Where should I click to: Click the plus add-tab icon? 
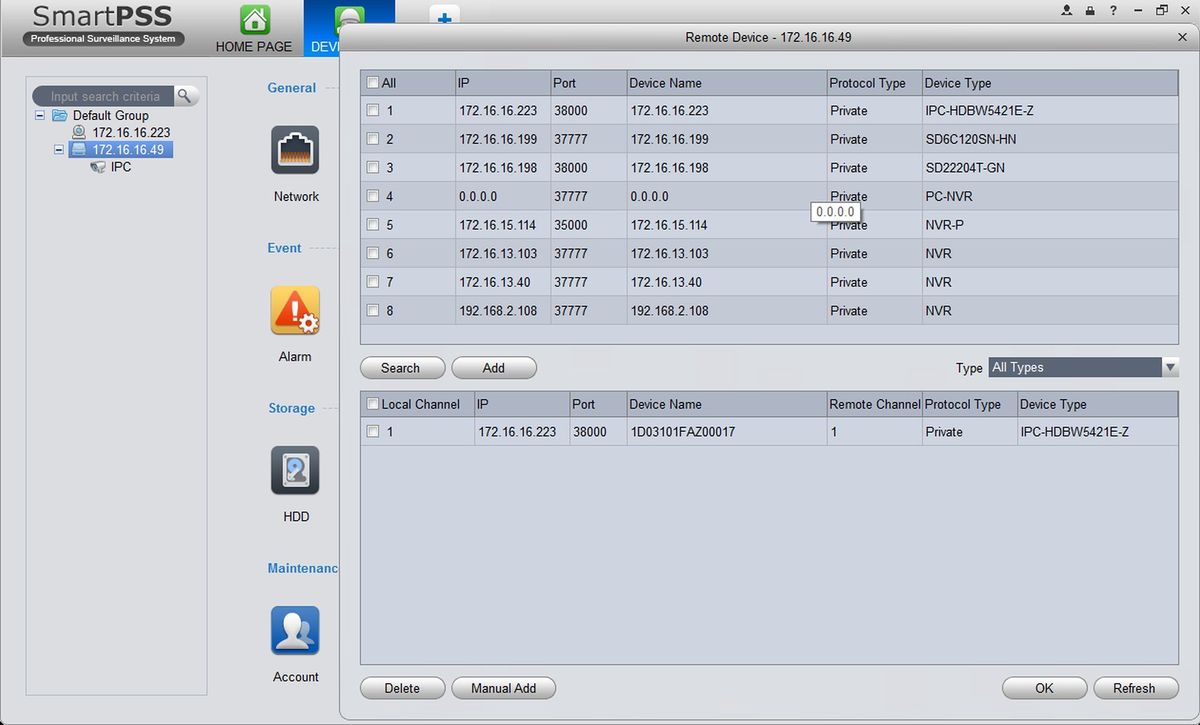[444, 18]
